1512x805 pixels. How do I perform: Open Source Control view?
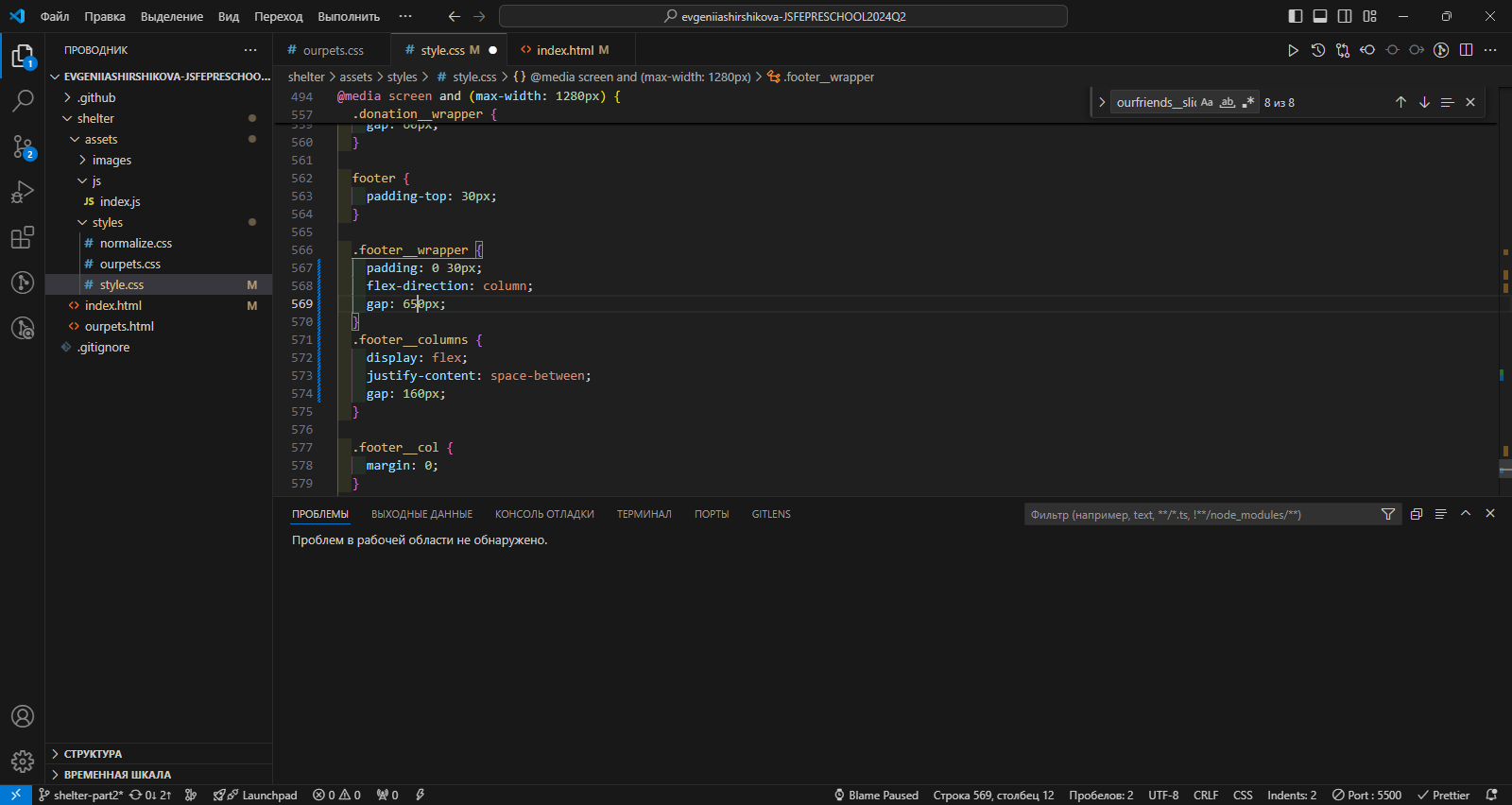point(23,146)
